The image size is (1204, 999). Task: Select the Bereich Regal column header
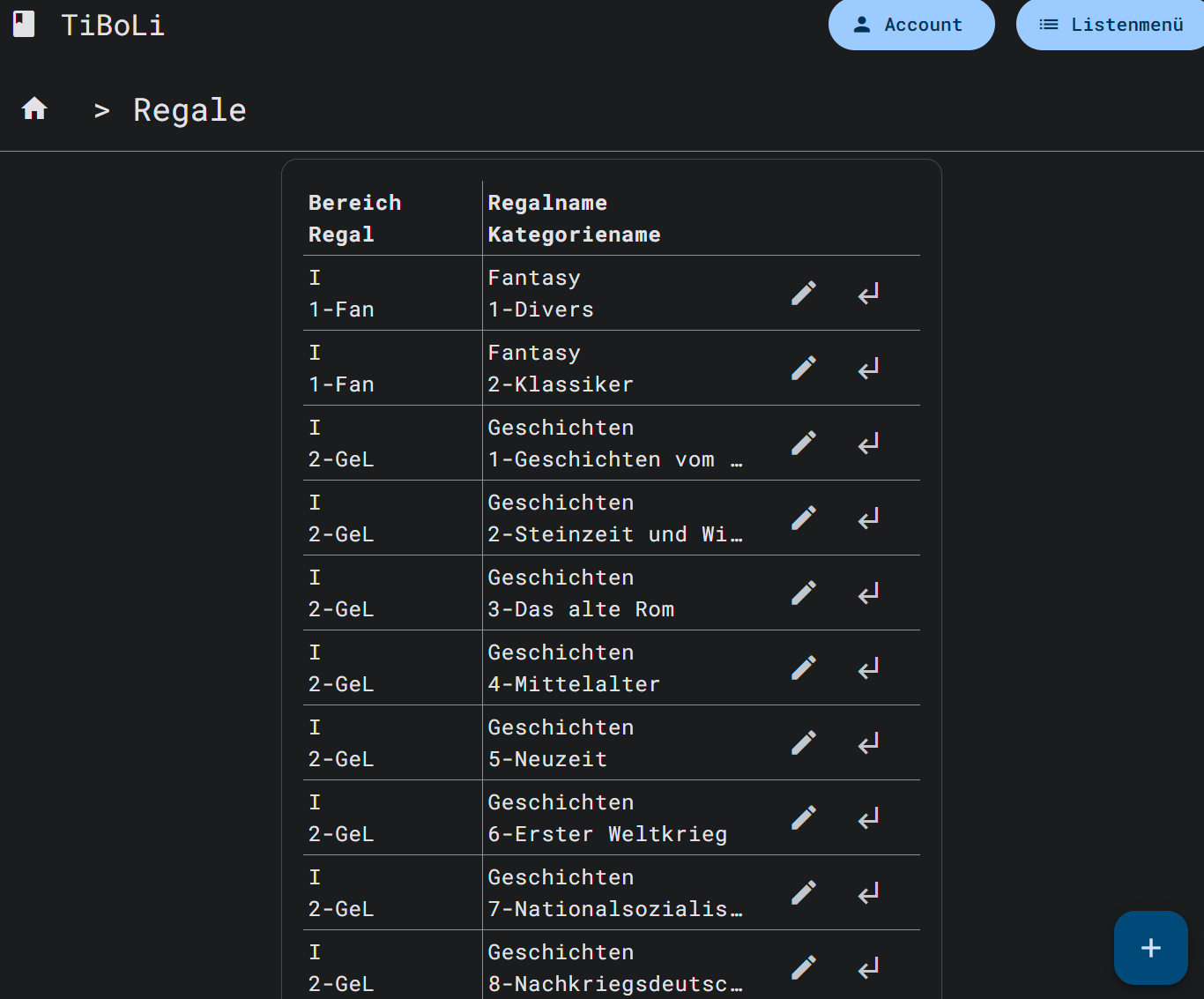pyautogui.click(x=354, y=218)
